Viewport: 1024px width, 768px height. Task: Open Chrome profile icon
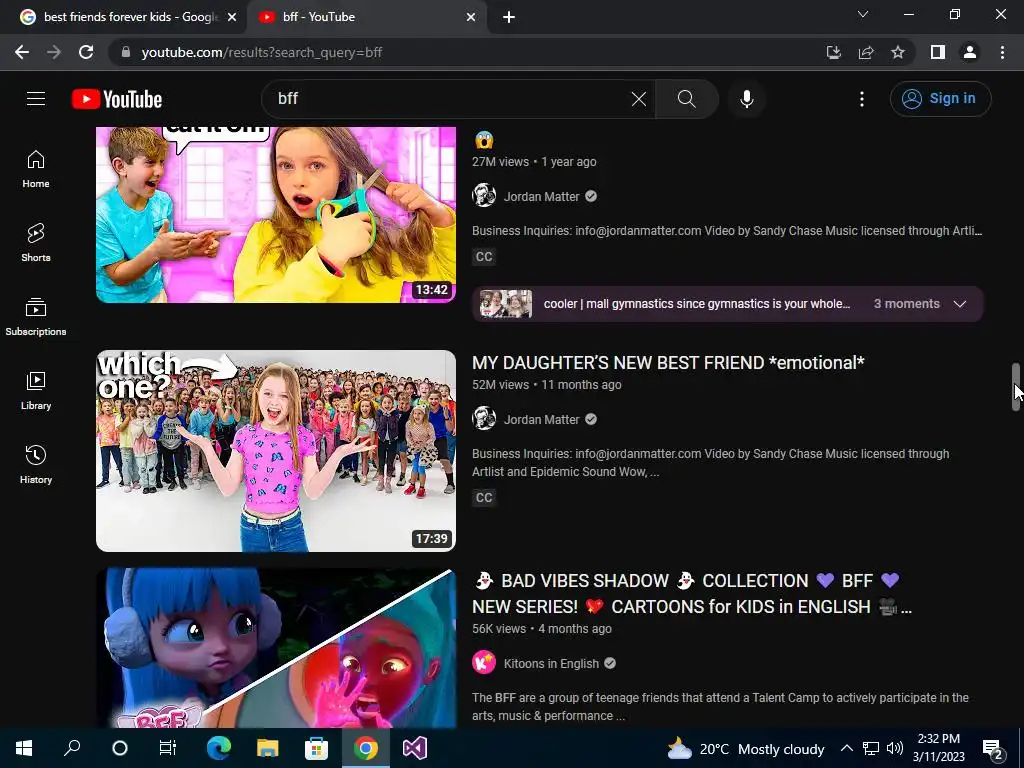(970, 52)
